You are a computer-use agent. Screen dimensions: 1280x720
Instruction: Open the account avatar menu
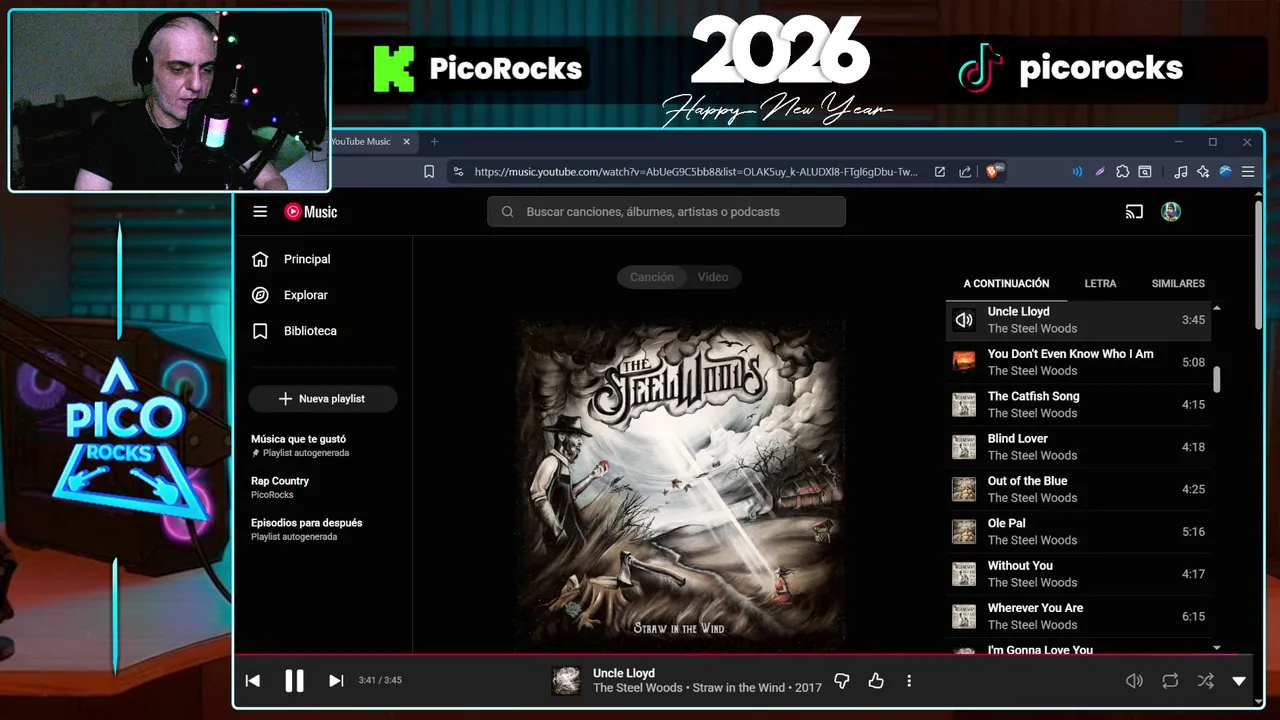(1171, 211)
